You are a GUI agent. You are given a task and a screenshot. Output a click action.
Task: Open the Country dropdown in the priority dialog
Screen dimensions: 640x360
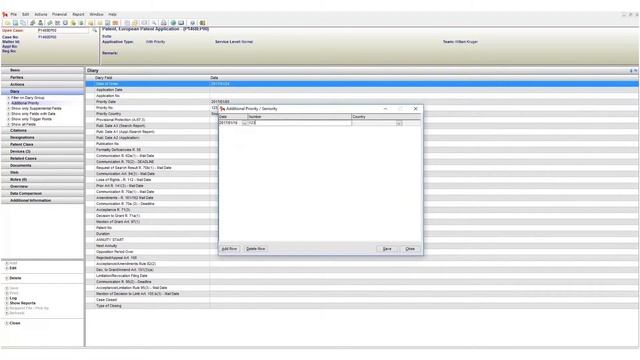[x=399, y=123]
